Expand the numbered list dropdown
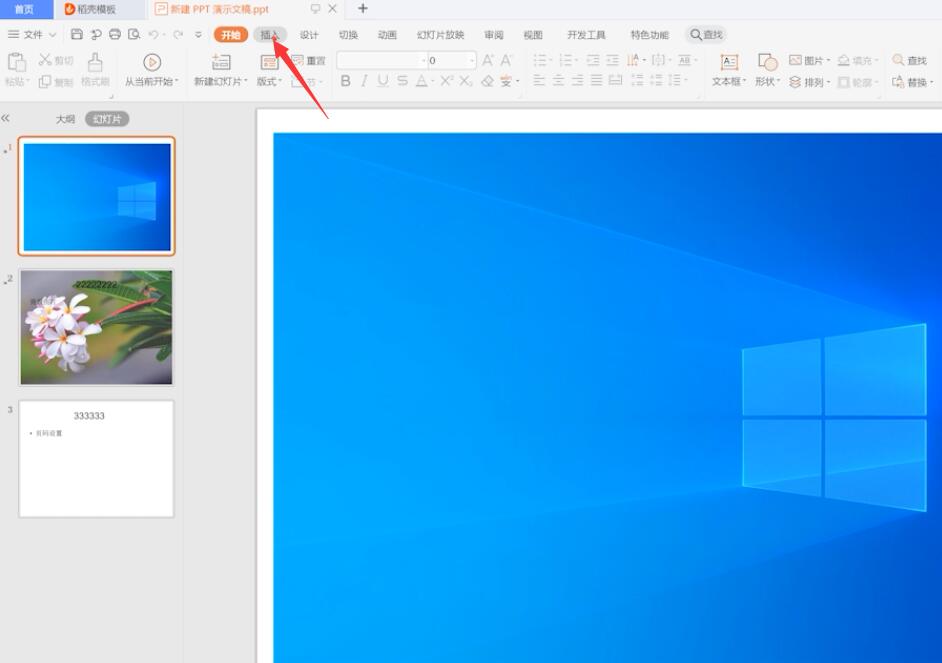Image resolution: width=942 pixels, height=663 pixels. point(576,60)
